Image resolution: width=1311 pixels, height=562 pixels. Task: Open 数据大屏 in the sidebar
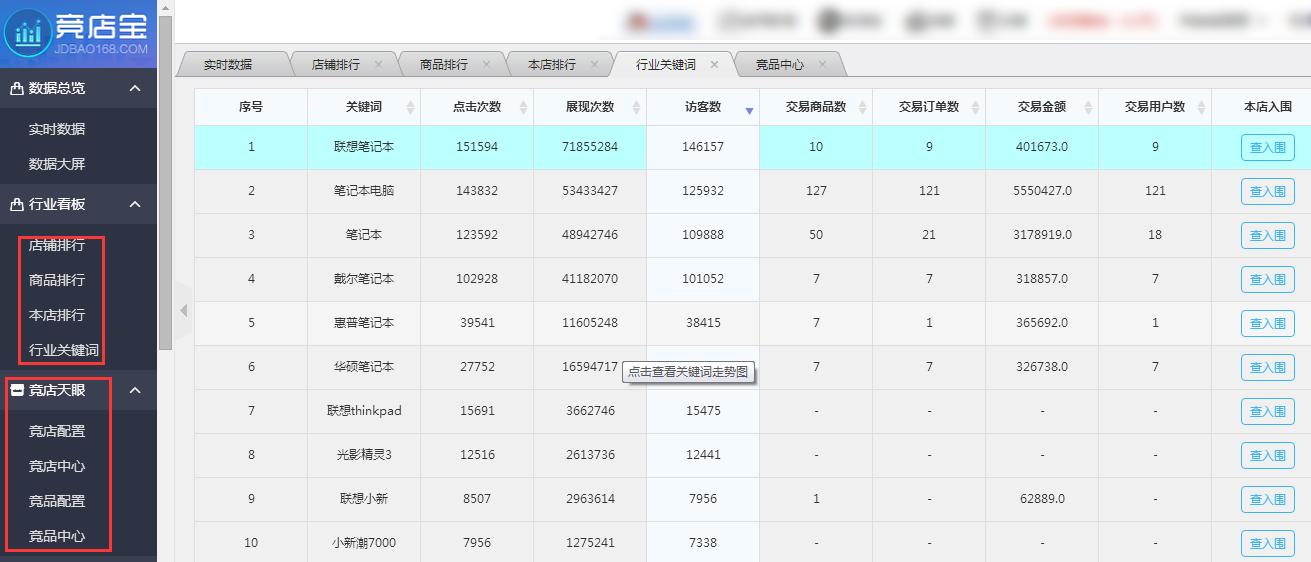click(57, 164)
